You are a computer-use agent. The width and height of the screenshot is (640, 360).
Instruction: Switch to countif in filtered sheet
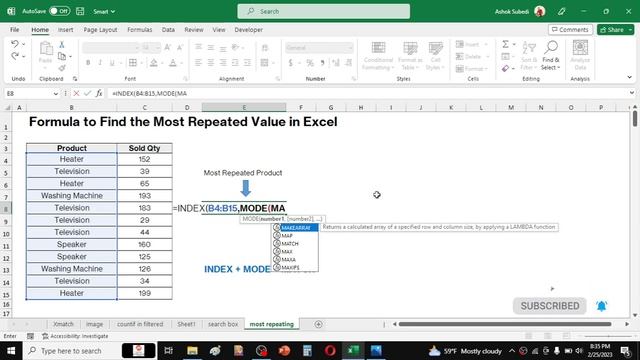140,324
